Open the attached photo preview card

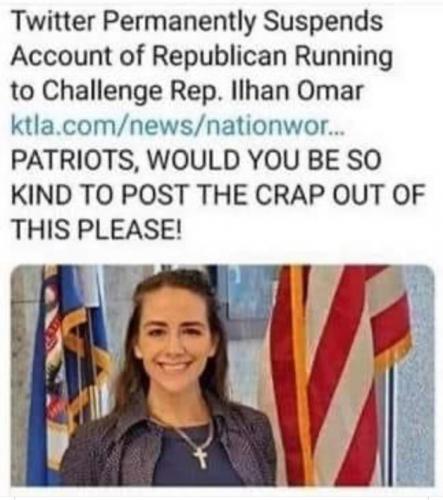point(223,376)
